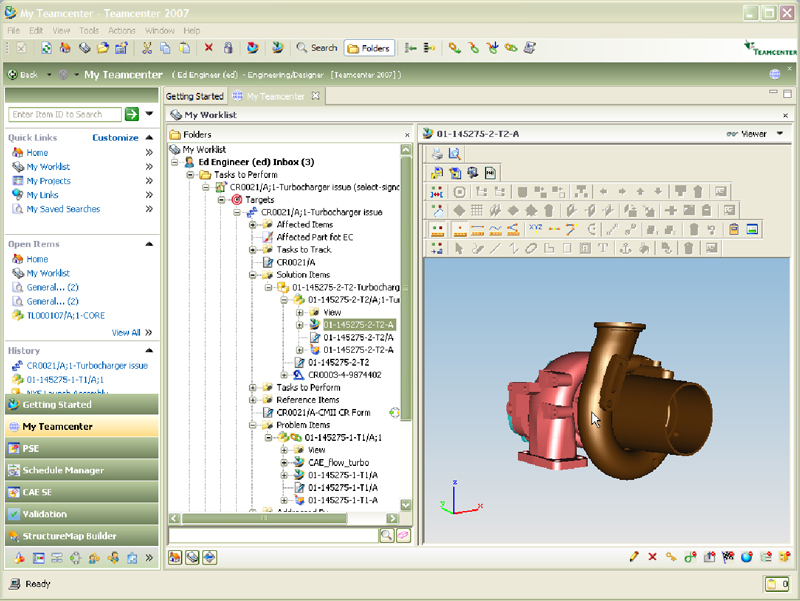Screen dimensions: 800x601
Task: Click the image window icon in measurement toolbar
Action: [752, 229]
